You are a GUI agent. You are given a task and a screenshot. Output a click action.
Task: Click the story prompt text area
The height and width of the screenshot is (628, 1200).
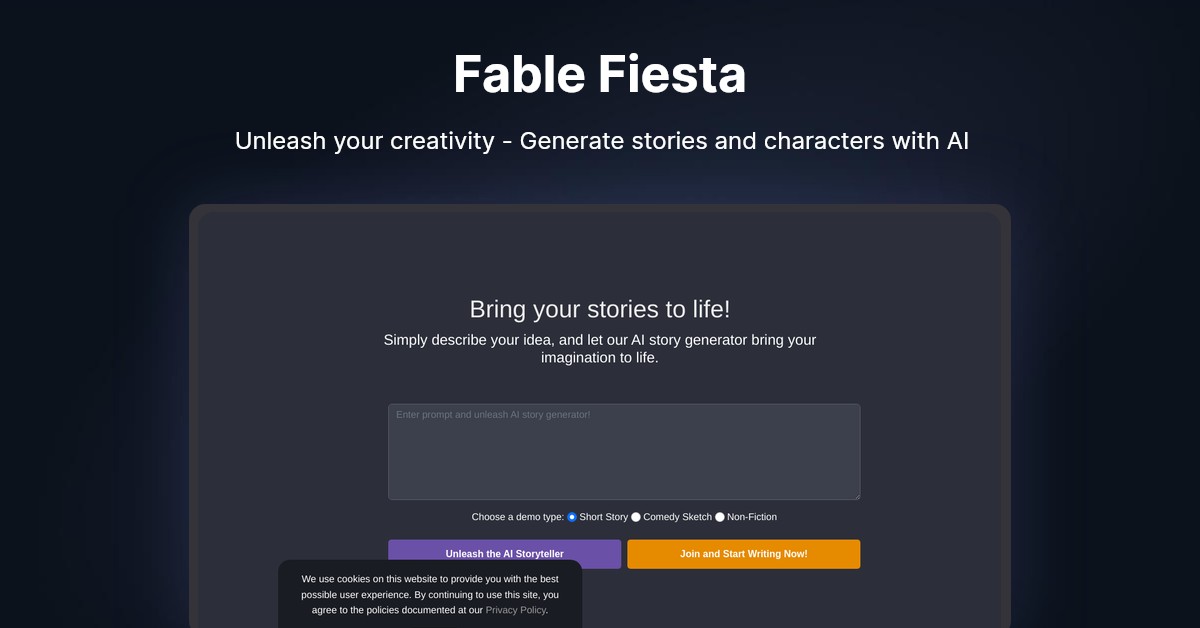(624, 451)
